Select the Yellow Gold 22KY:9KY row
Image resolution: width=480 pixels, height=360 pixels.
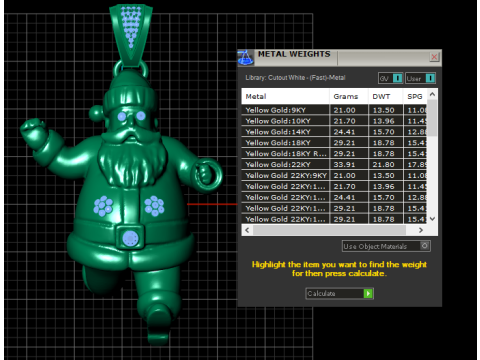point(334,176)
